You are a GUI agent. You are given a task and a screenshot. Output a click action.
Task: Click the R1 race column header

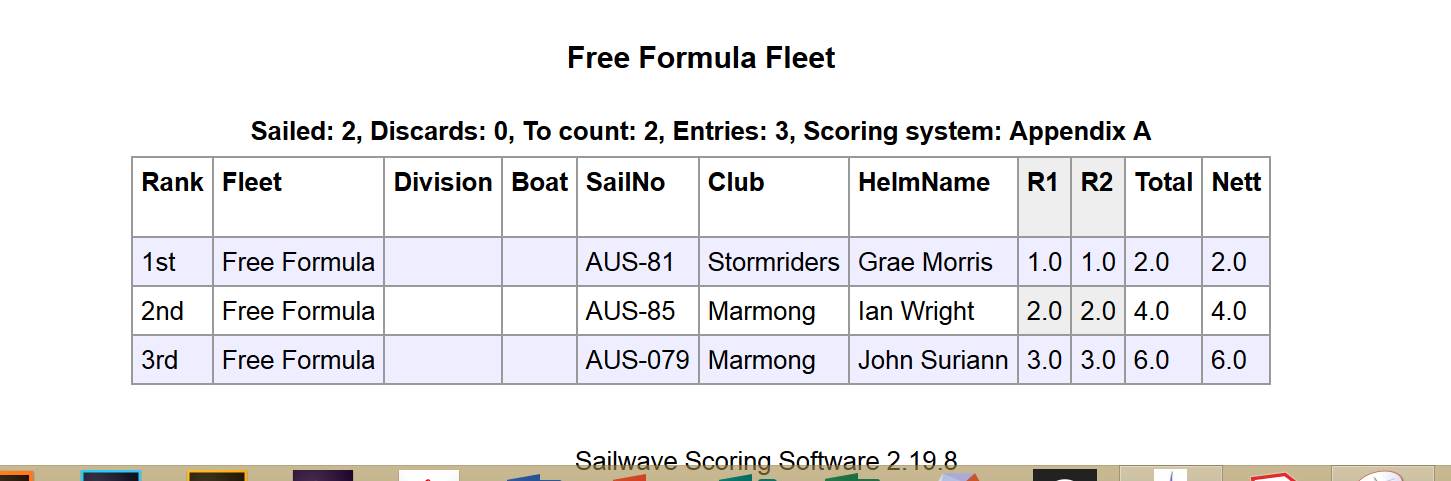[1044, 183]
